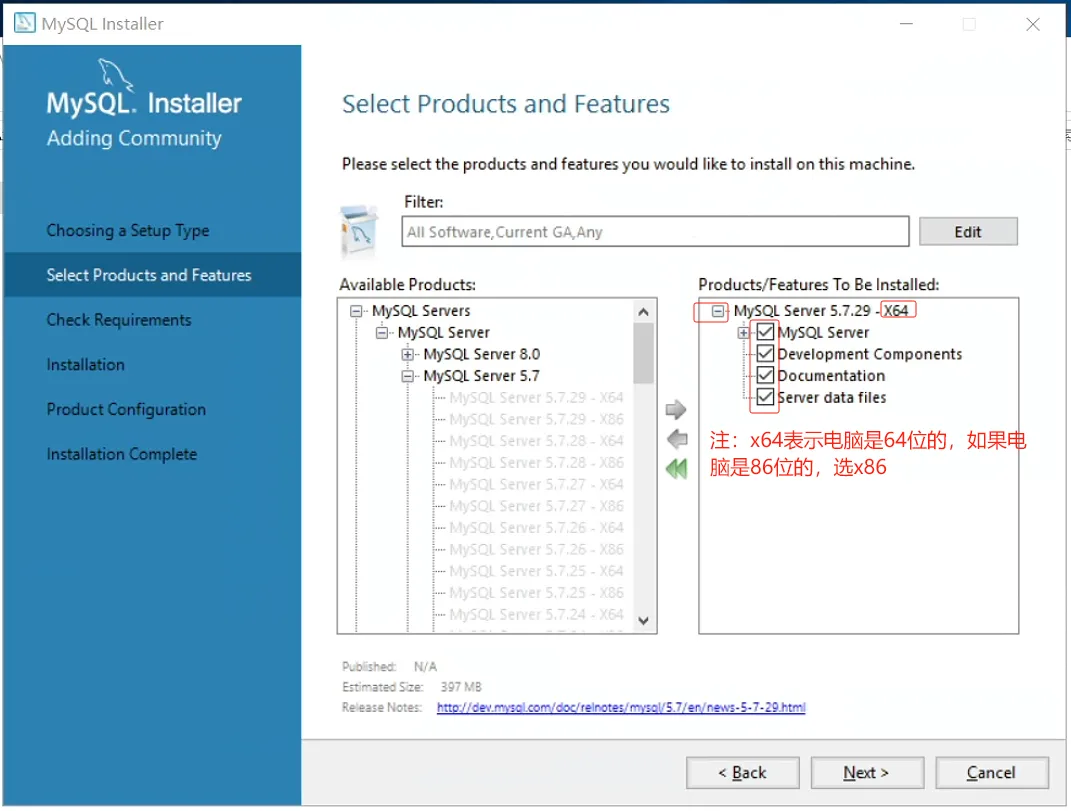Collapse the MySQL Servers tree node

point(356,311)
